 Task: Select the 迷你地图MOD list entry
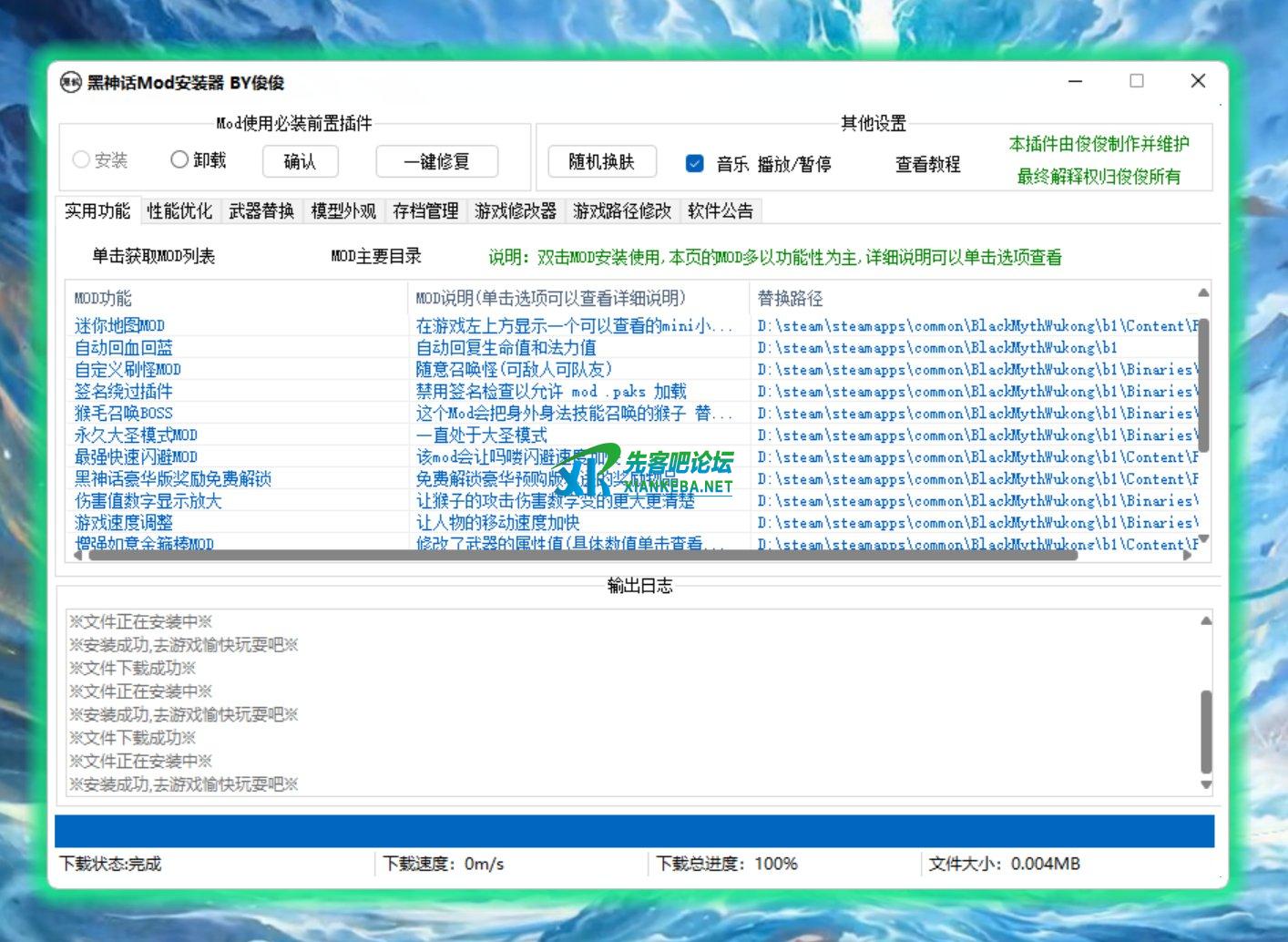[x=119, y=326]
